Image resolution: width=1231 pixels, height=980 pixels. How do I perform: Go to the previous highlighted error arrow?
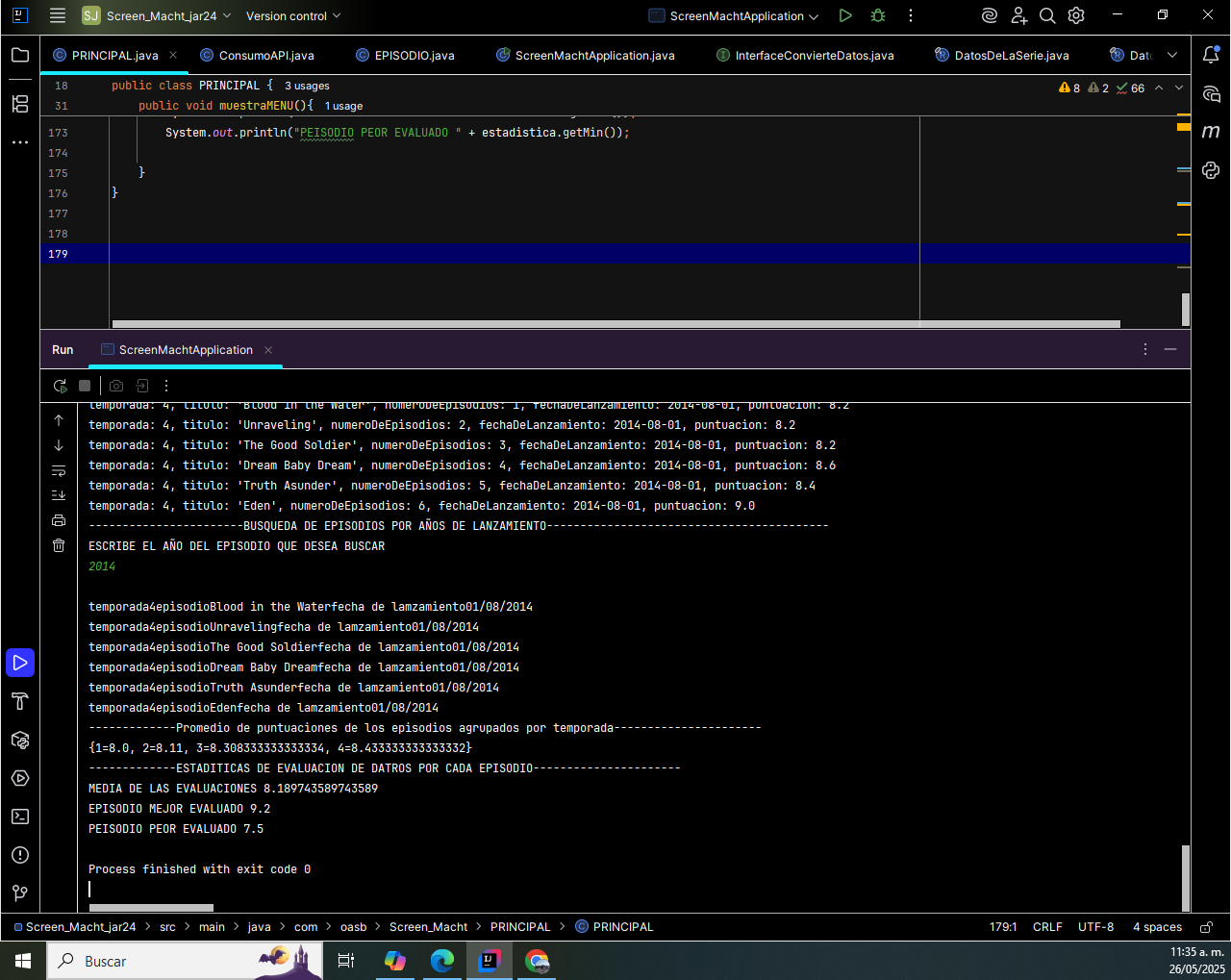[1159, 88]
